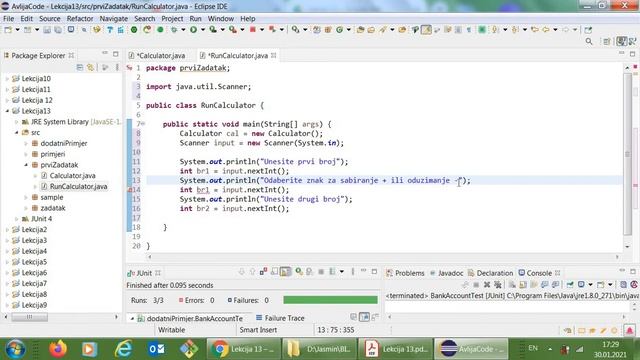Click Test Run History icon in JUnit
Viewport: 640px width, 360px height.
click(333, 271)
